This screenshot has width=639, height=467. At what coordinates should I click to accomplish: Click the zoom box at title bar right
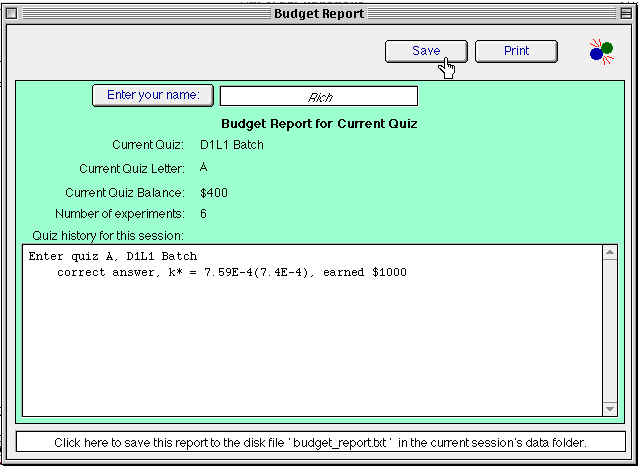(626, 14)
